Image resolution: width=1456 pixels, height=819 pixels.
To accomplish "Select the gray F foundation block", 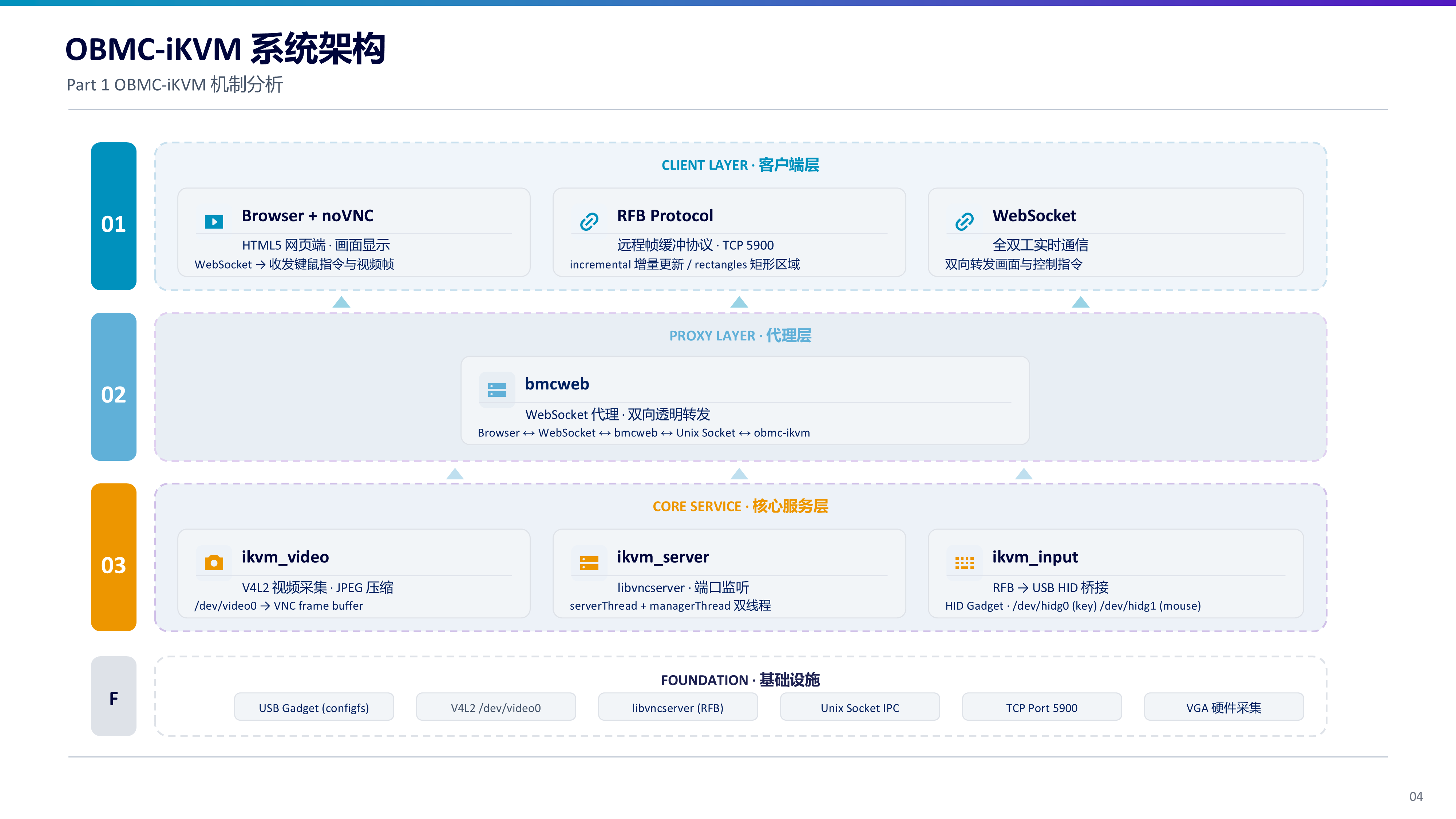I will tap(114, 696).
